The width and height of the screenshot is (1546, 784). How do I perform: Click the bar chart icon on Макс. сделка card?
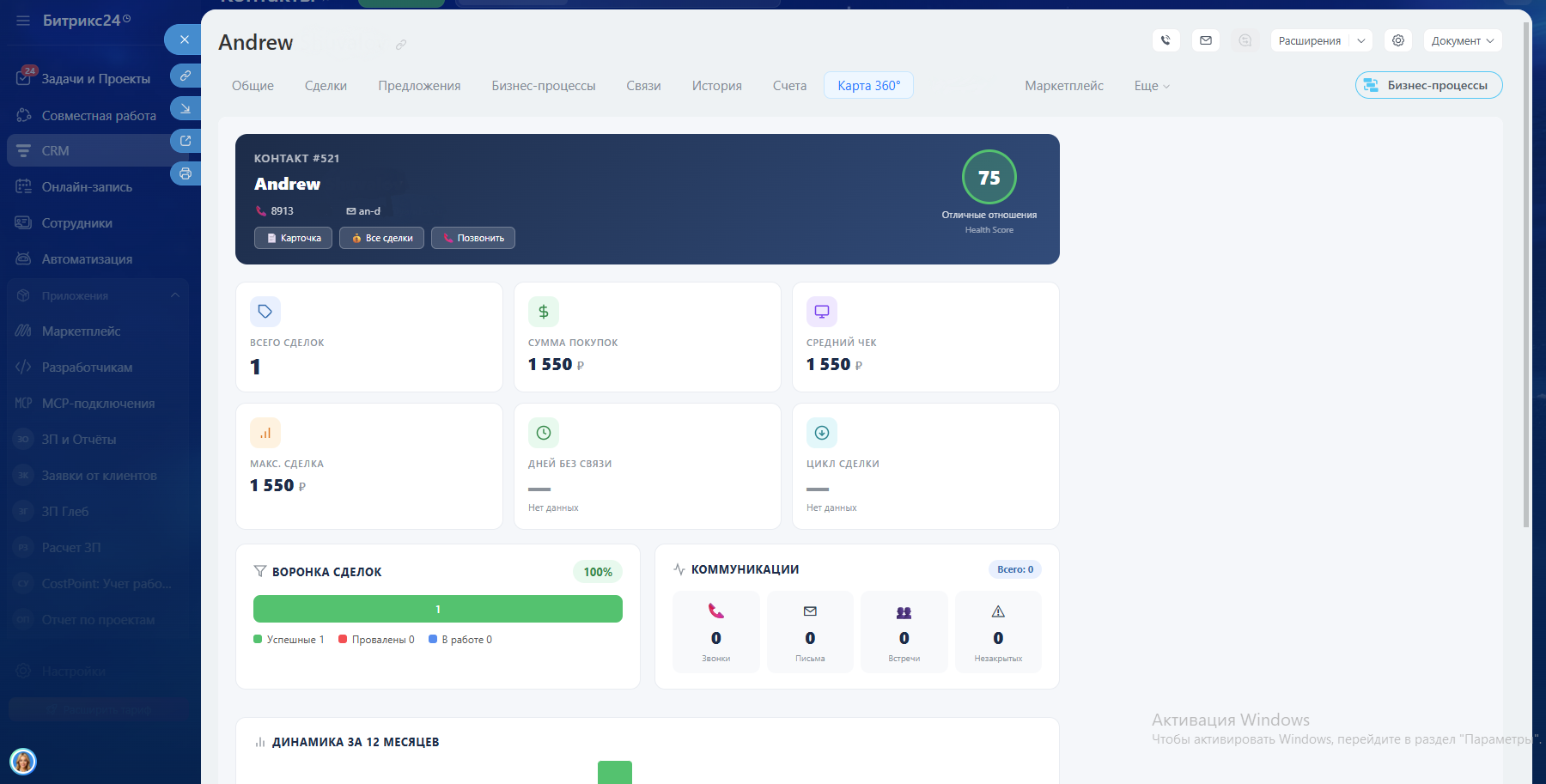(265, 433)
